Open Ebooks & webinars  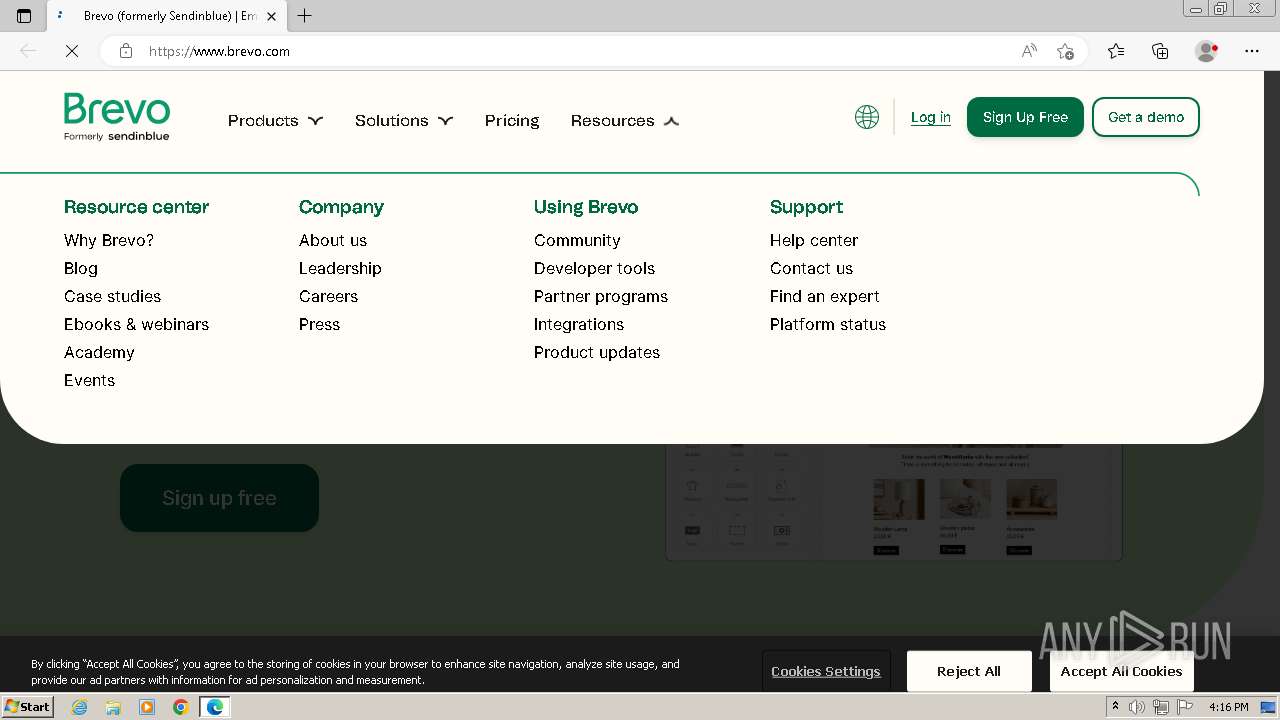pyautogui.click(x=136, y=324)
